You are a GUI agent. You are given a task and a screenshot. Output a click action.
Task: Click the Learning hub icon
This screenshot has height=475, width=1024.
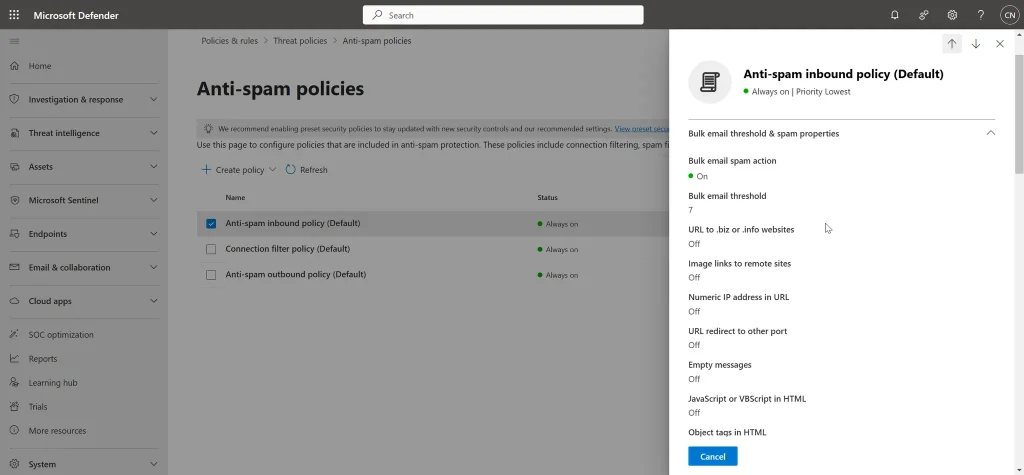(x=14, y=383)
